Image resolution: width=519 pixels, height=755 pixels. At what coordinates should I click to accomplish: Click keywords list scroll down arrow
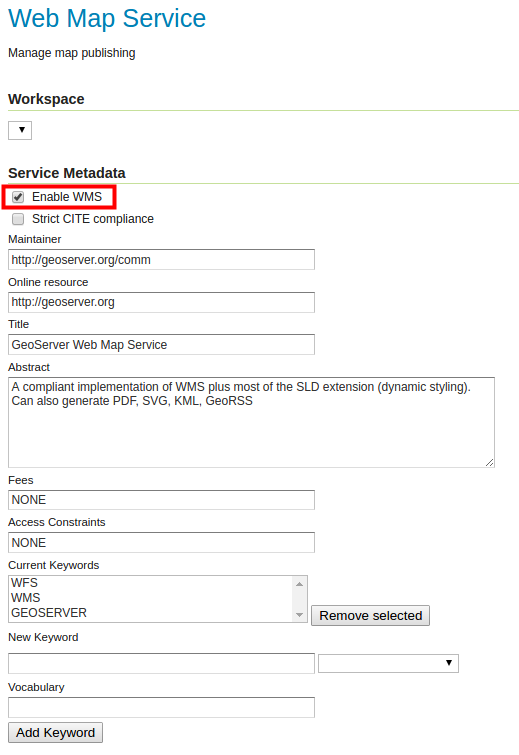click(299, 615)
